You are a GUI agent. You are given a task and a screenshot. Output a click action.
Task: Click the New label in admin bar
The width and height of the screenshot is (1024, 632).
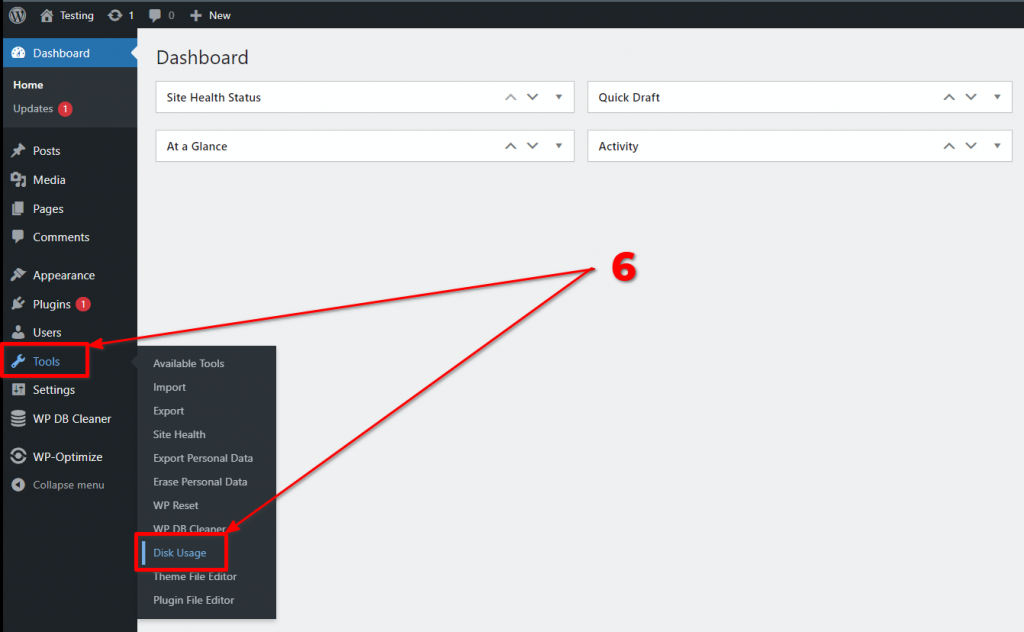click(220, 15)
